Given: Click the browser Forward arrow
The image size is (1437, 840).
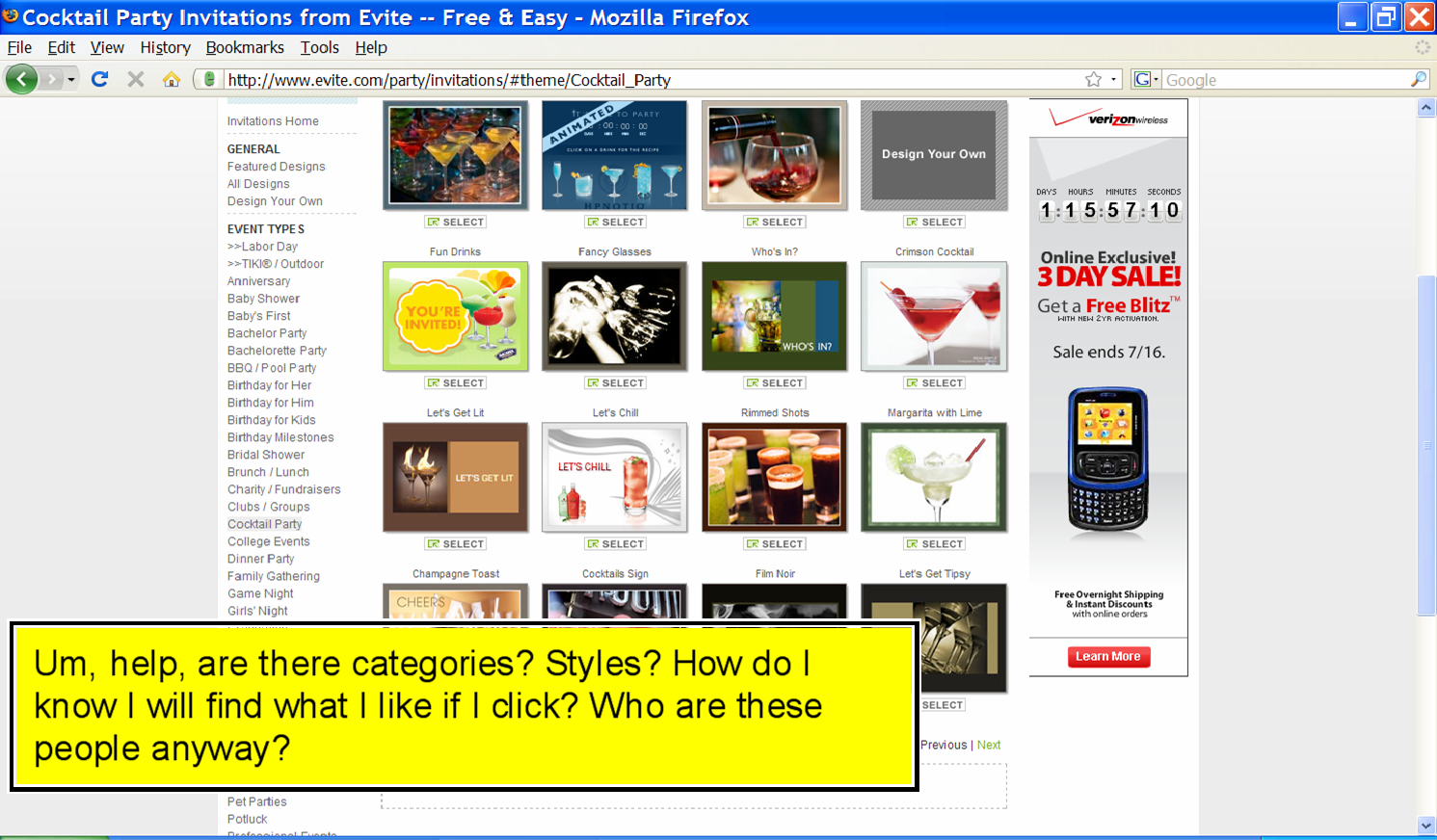Looking at the screenshot, I should point(52,79).
